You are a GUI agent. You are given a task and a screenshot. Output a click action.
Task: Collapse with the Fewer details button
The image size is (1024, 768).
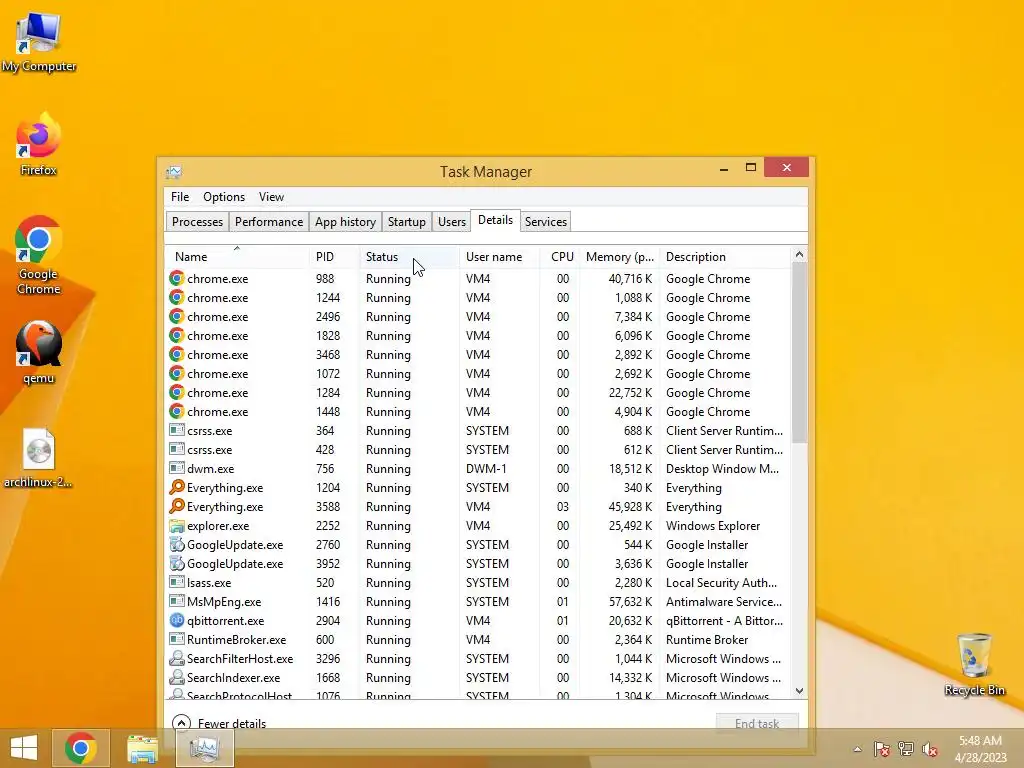[x=219, y=723]
